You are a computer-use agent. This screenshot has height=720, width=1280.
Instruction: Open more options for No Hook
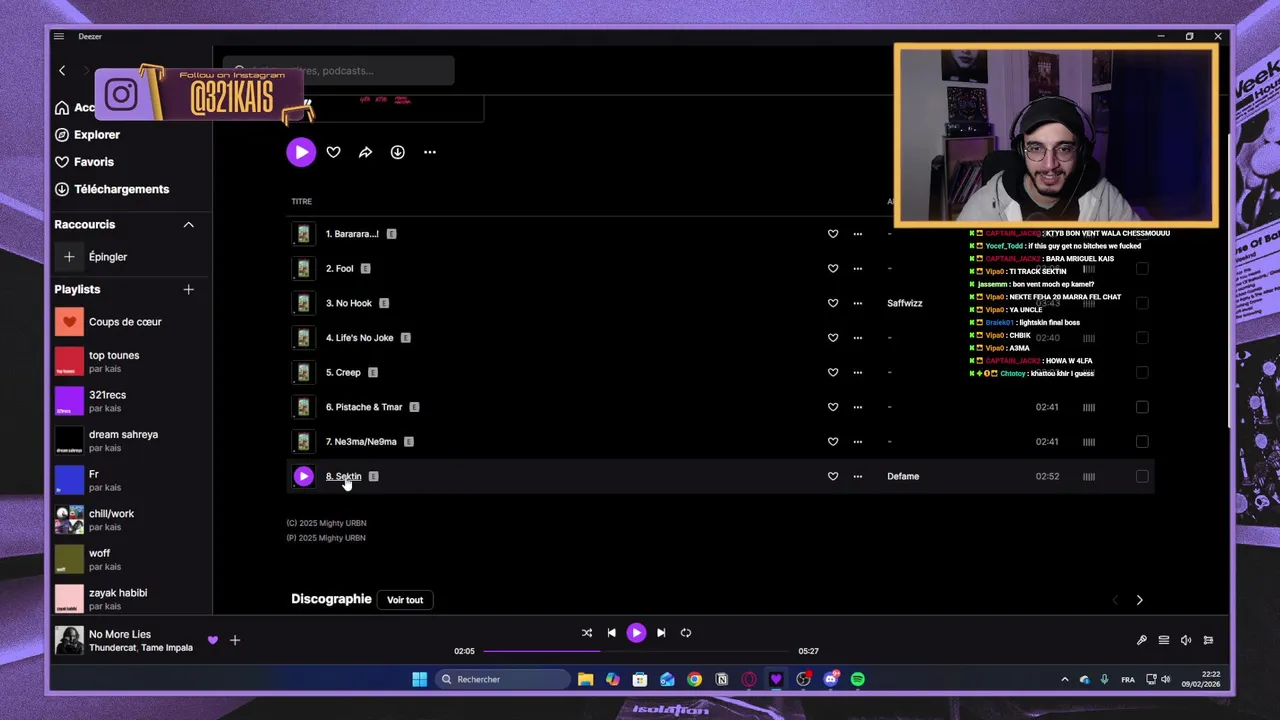[x=858, y=303]
